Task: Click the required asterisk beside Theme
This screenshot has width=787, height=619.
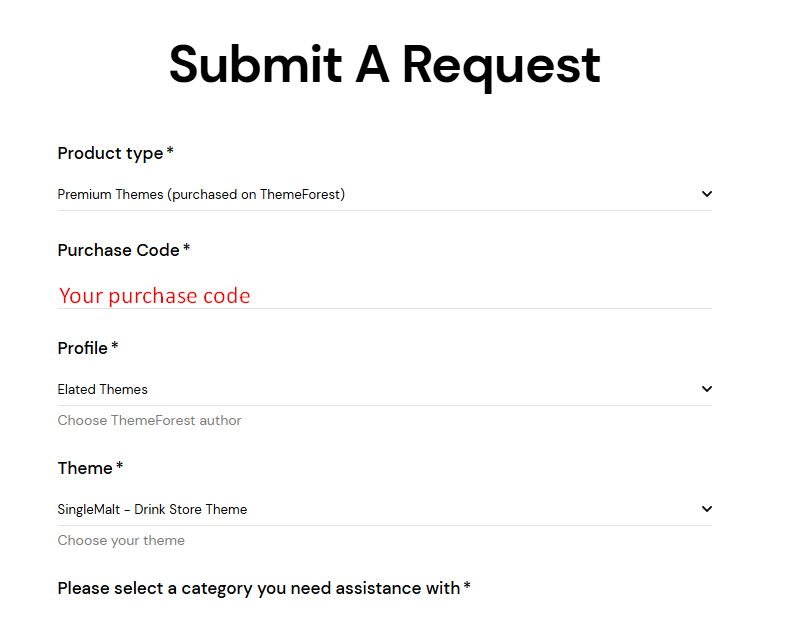Action: point(120,467)
